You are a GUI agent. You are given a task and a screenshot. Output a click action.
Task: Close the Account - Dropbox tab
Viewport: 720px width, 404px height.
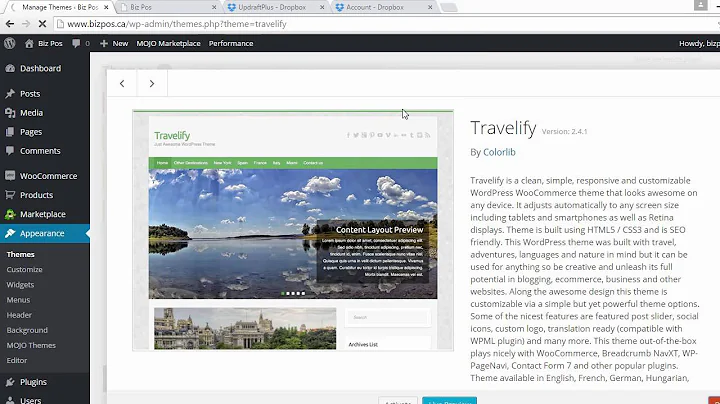point(430,7)
